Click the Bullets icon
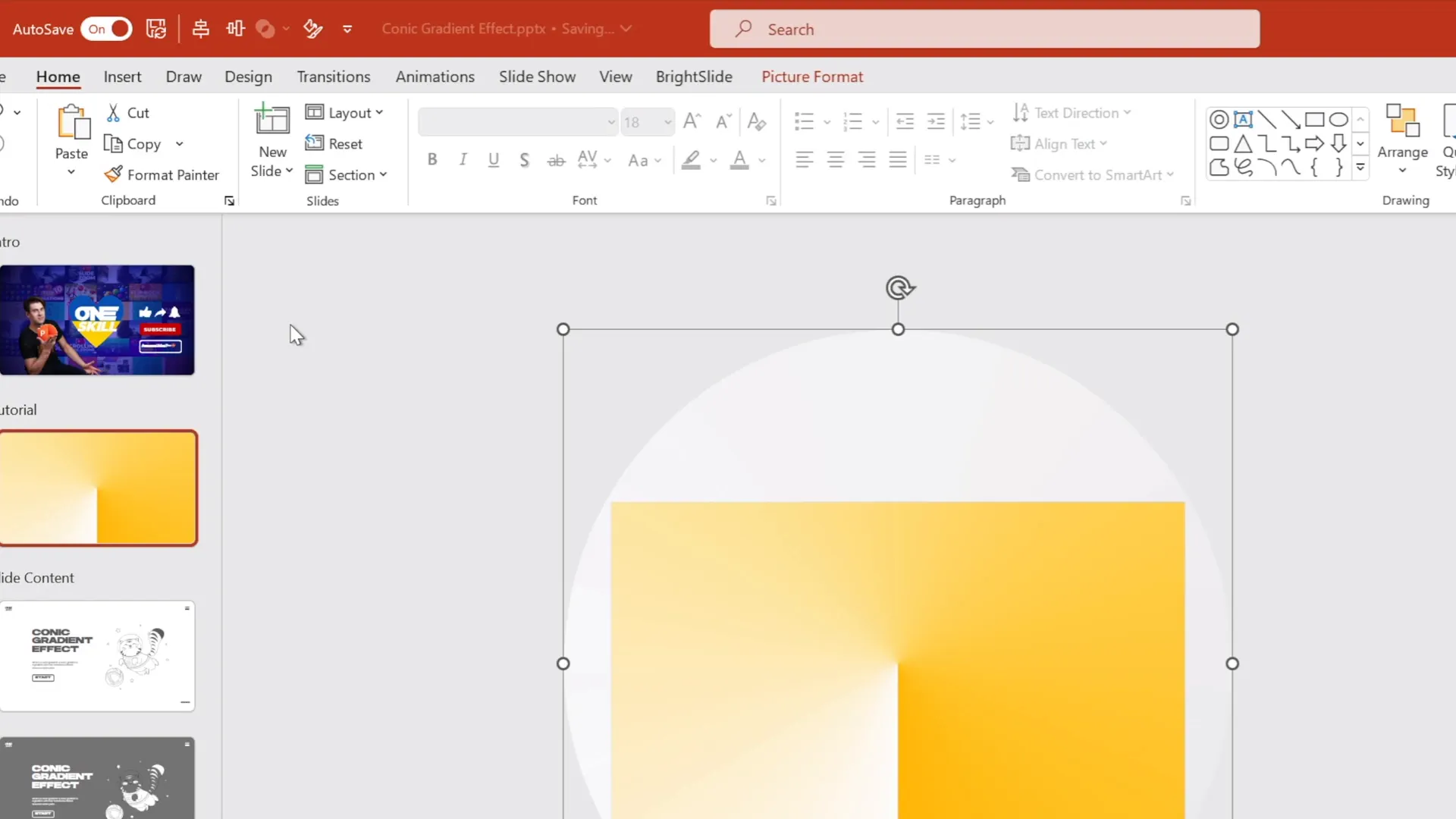 pos(804,121)
